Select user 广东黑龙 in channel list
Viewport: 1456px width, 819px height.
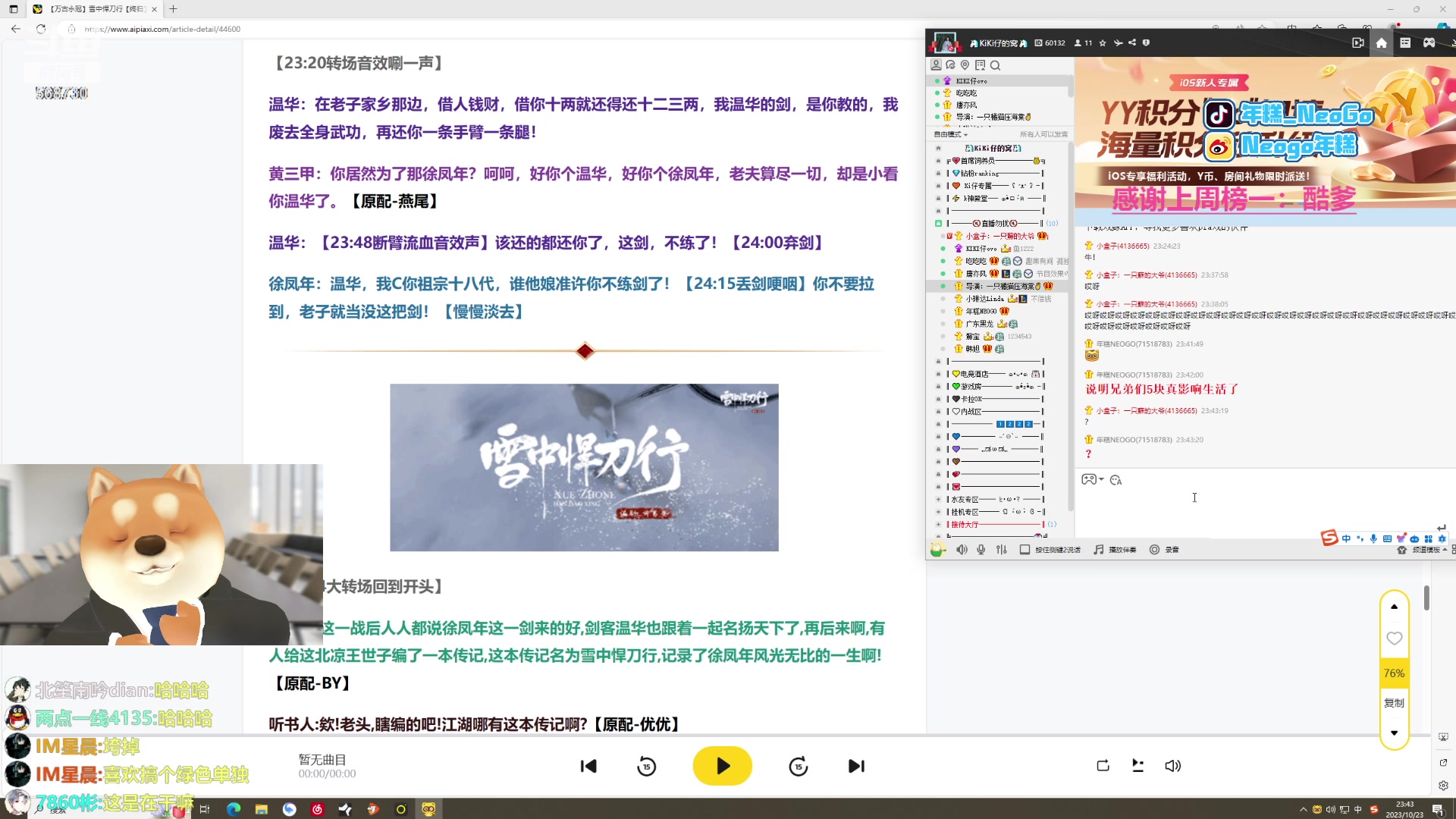pyautogui.click(x=980, y=324)
